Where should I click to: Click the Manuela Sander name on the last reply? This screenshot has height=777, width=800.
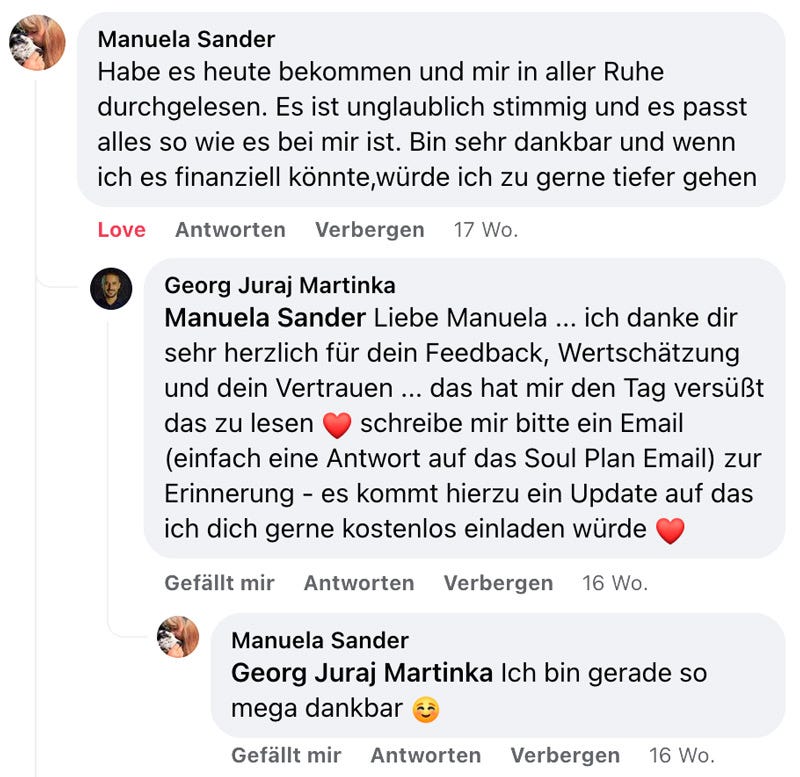(x=319, y=640)
